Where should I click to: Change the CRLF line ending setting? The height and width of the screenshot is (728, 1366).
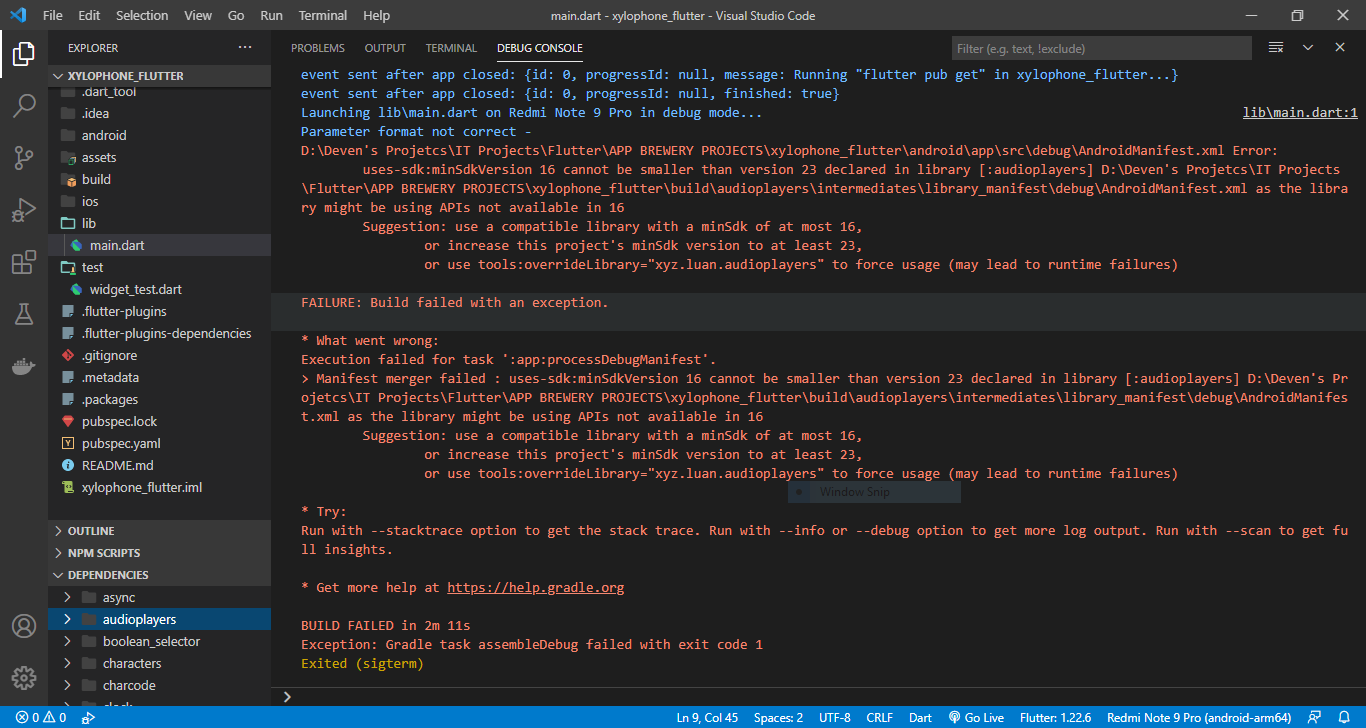(x=880, y=718)
